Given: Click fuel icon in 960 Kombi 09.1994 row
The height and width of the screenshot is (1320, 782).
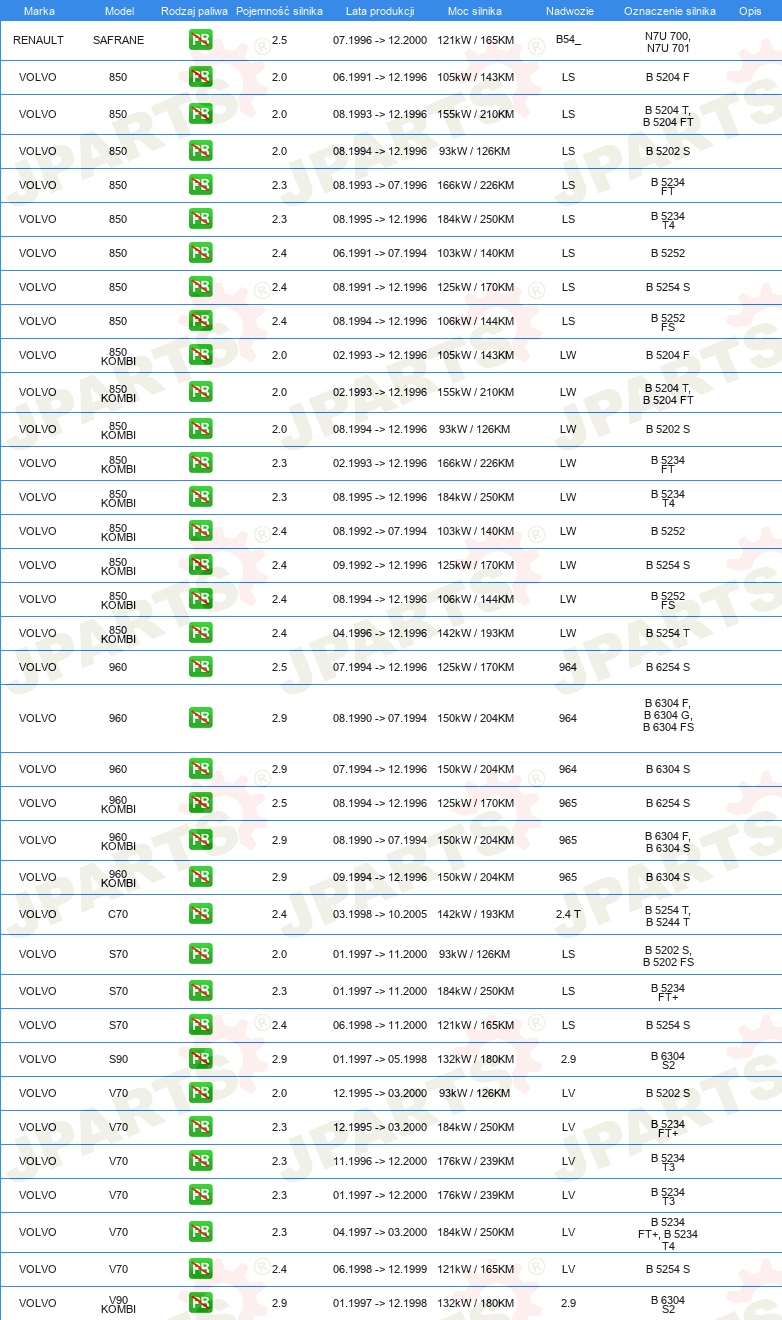Looking at the screenshot, I should tap(200, 877).
